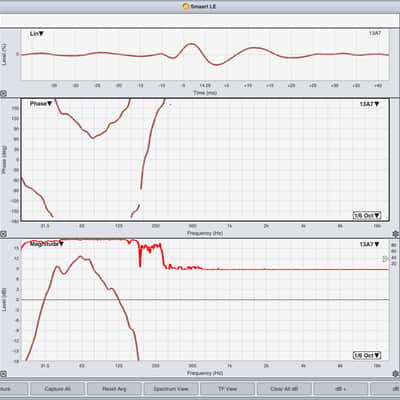Open 1/6 Oct smoothing dropdown in Magnitude pane

click(x=367, y=355)
